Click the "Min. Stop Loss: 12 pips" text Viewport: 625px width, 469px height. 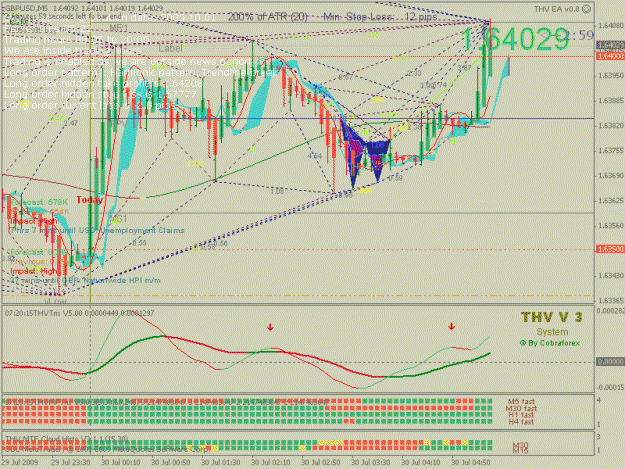point(380,17)
